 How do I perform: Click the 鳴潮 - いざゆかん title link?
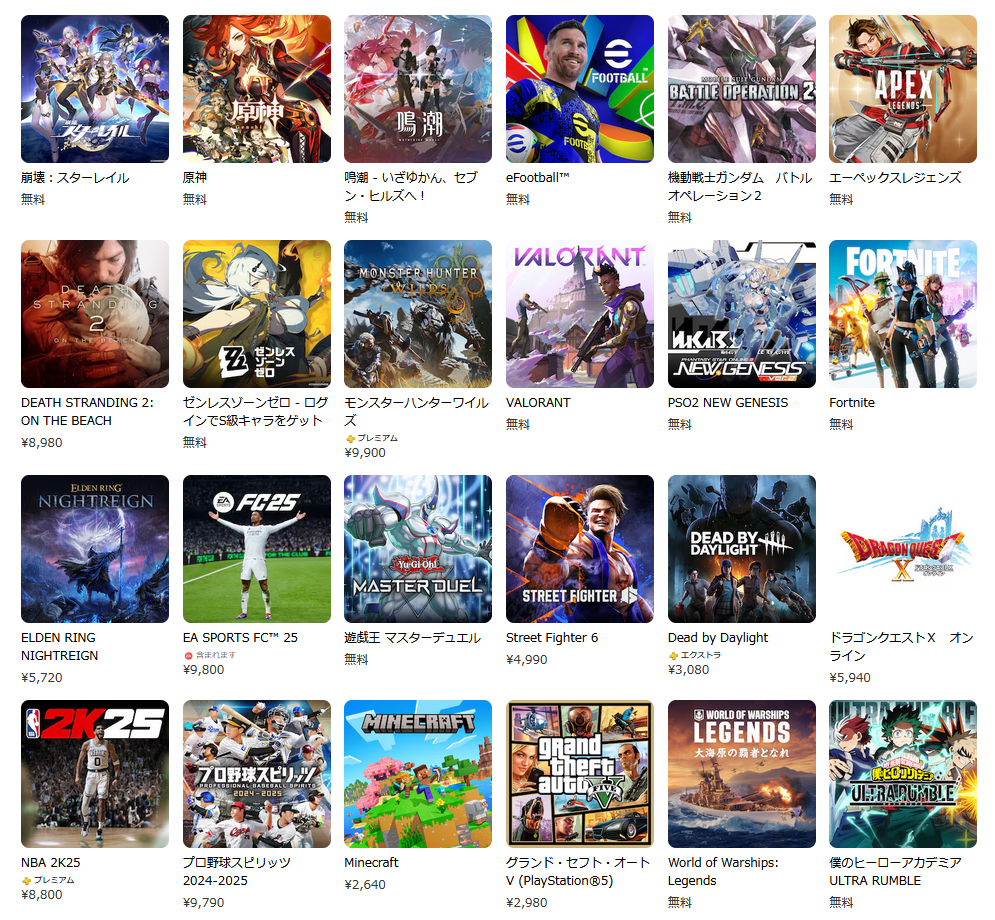(x=411, y=187)
